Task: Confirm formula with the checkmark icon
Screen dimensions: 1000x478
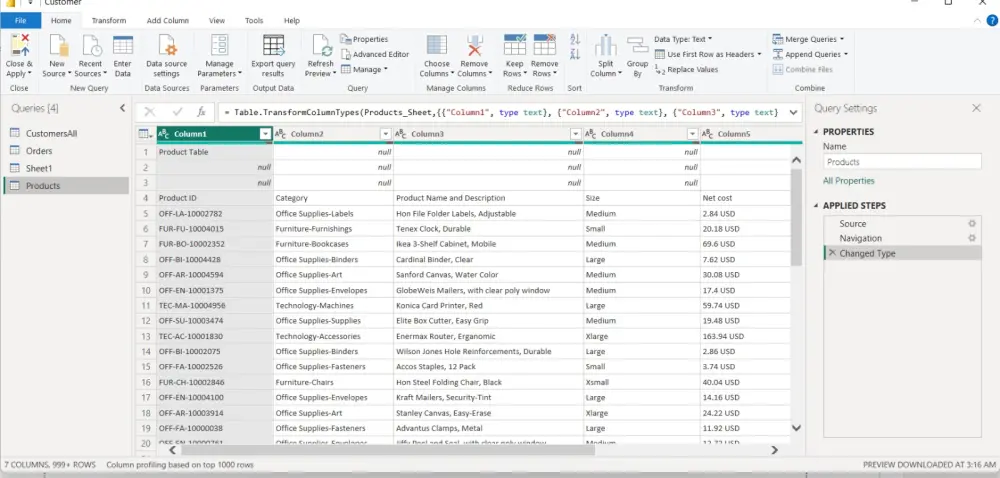Action: 177,112
